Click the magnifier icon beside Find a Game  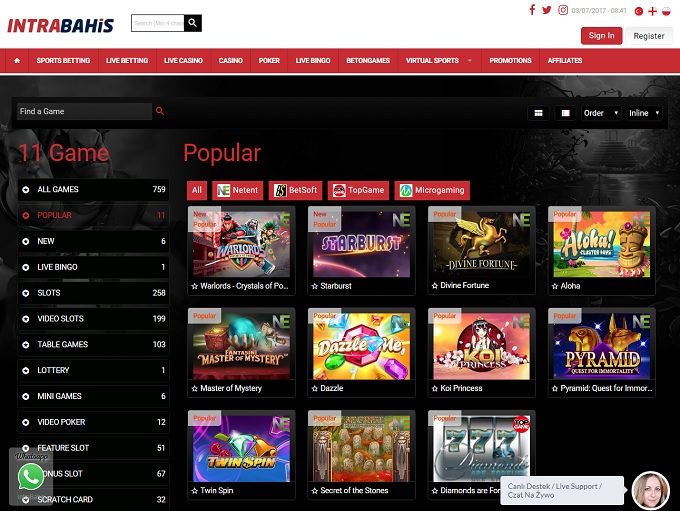pyautogui.click(x=160, y=111)
